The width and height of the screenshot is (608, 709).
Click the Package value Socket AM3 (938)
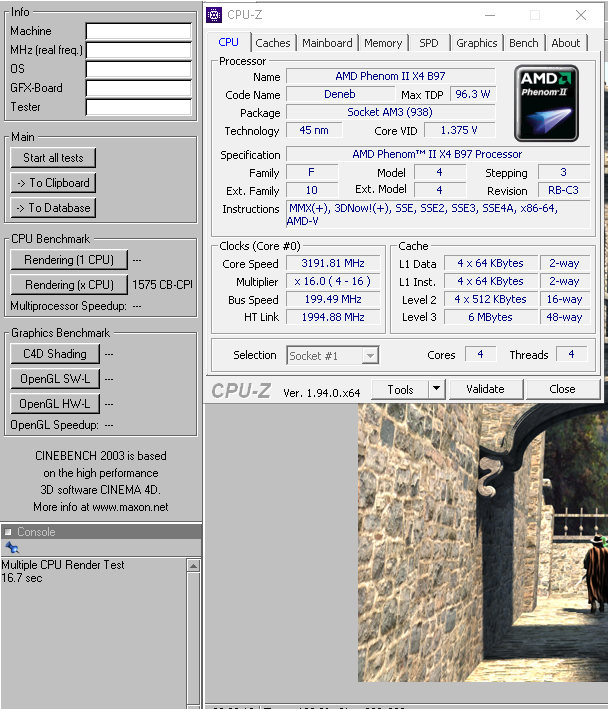(x=391, y=112)
